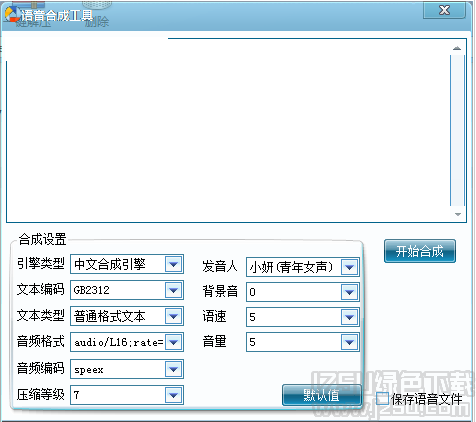Open the 音频格式 dropdown arrow
The height and width of the screenshot is (422, 476).
point(174,342)
